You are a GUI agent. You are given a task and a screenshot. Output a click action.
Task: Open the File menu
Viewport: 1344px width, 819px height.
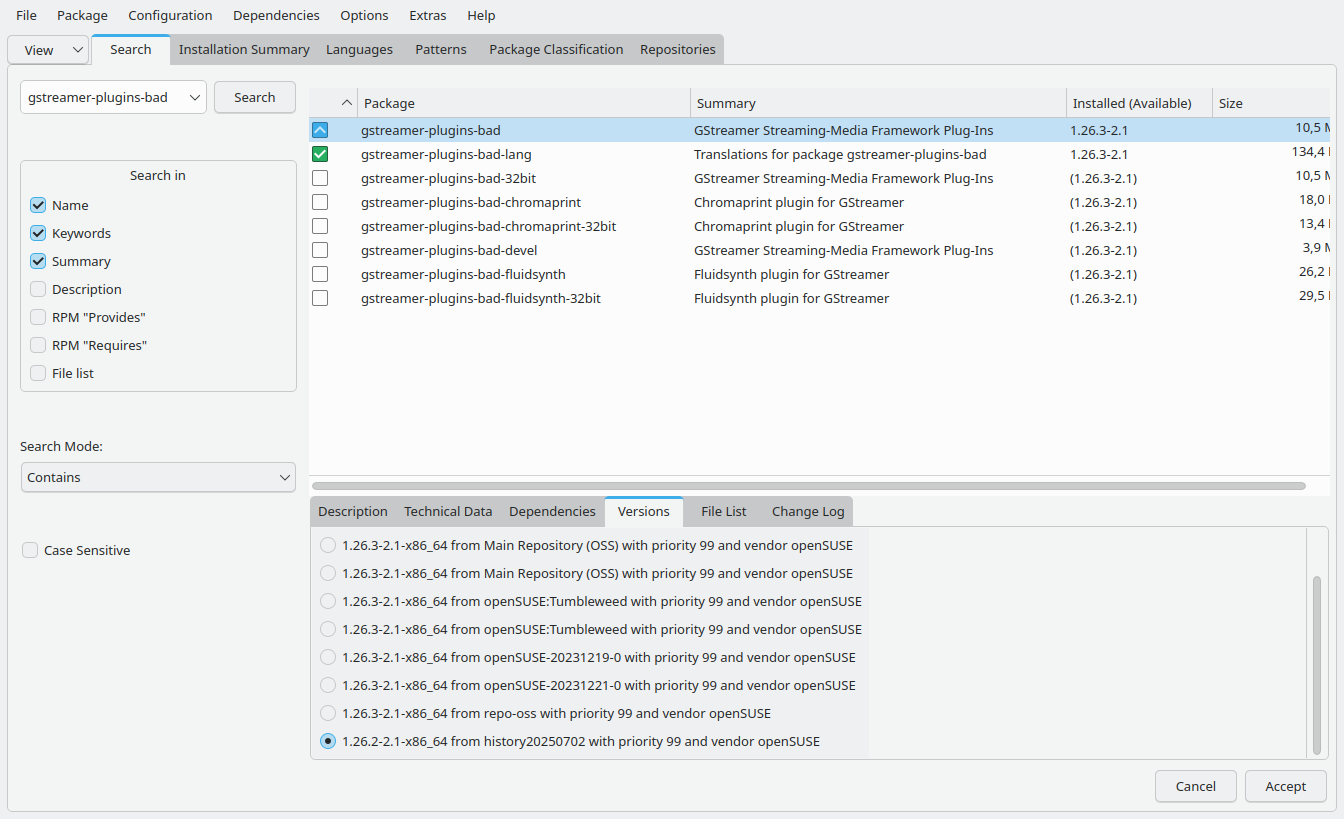click(26, 15)
